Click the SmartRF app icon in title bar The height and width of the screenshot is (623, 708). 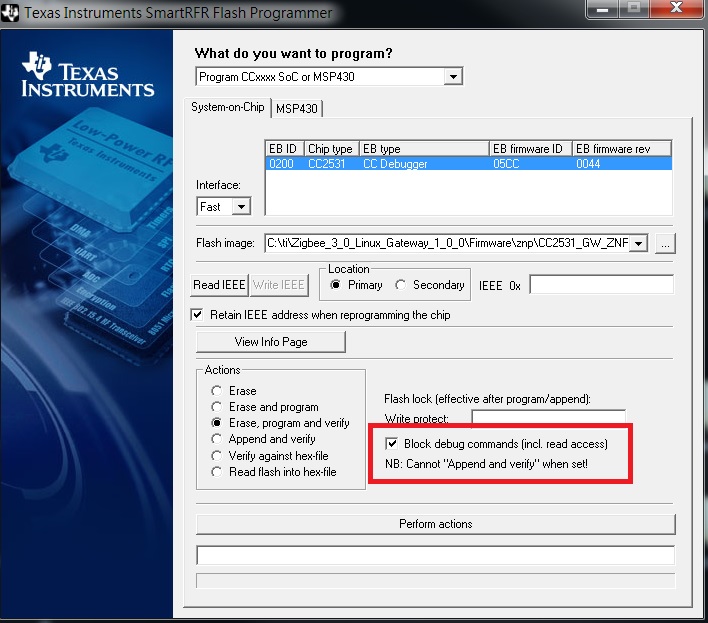[9, 13]
